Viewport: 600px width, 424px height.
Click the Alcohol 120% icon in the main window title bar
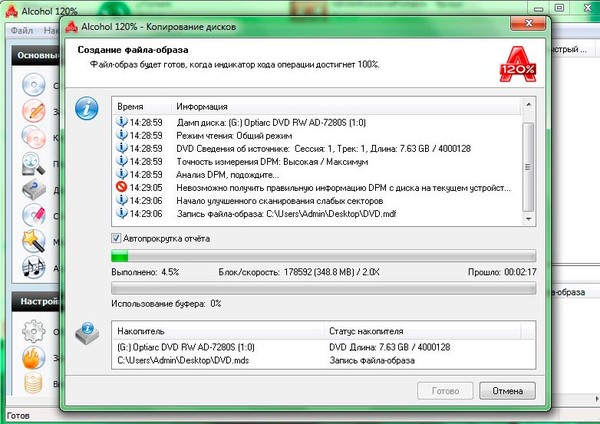pos(11,11)
